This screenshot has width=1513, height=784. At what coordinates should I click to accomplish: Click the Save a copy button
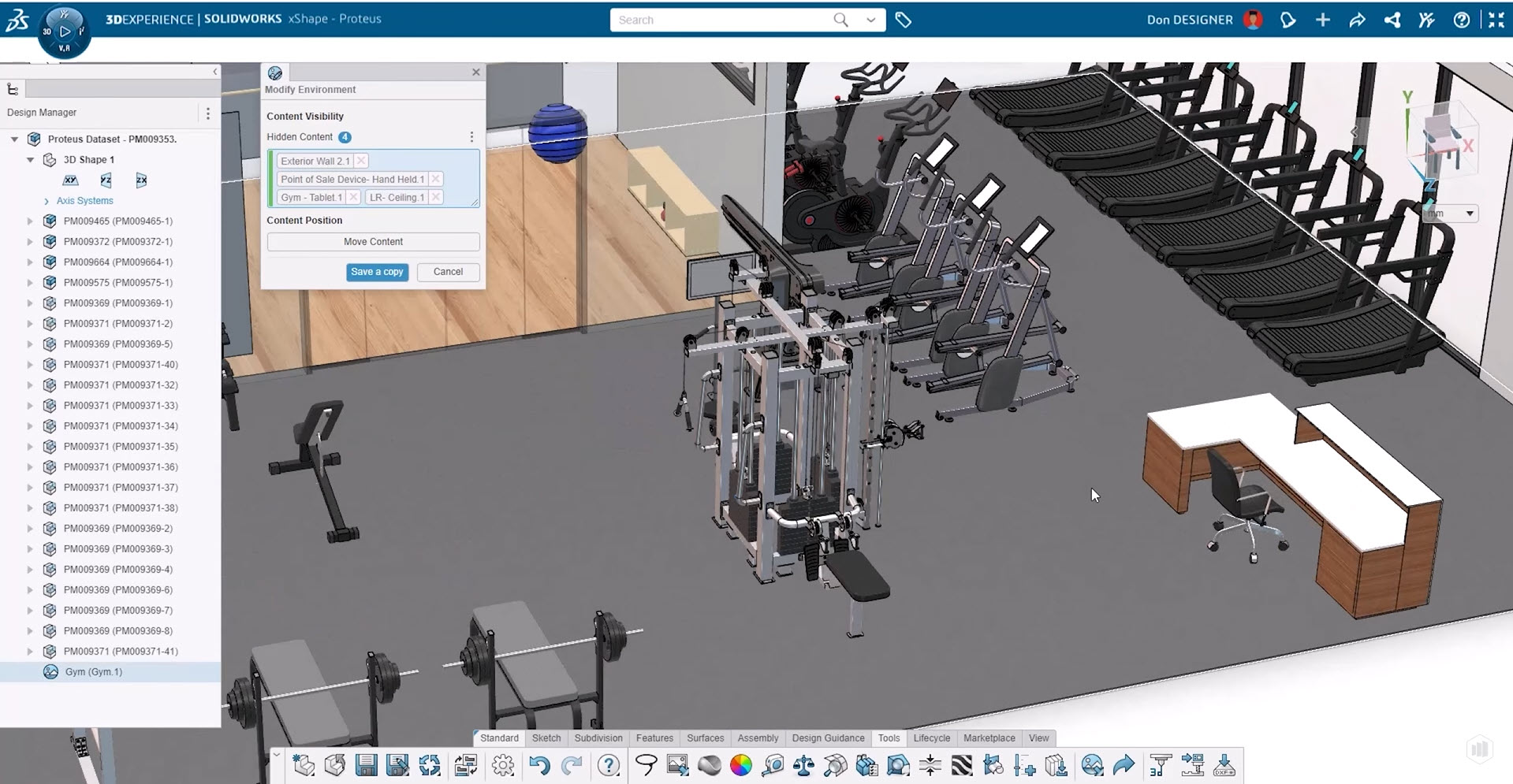click(x=377, y=272)
